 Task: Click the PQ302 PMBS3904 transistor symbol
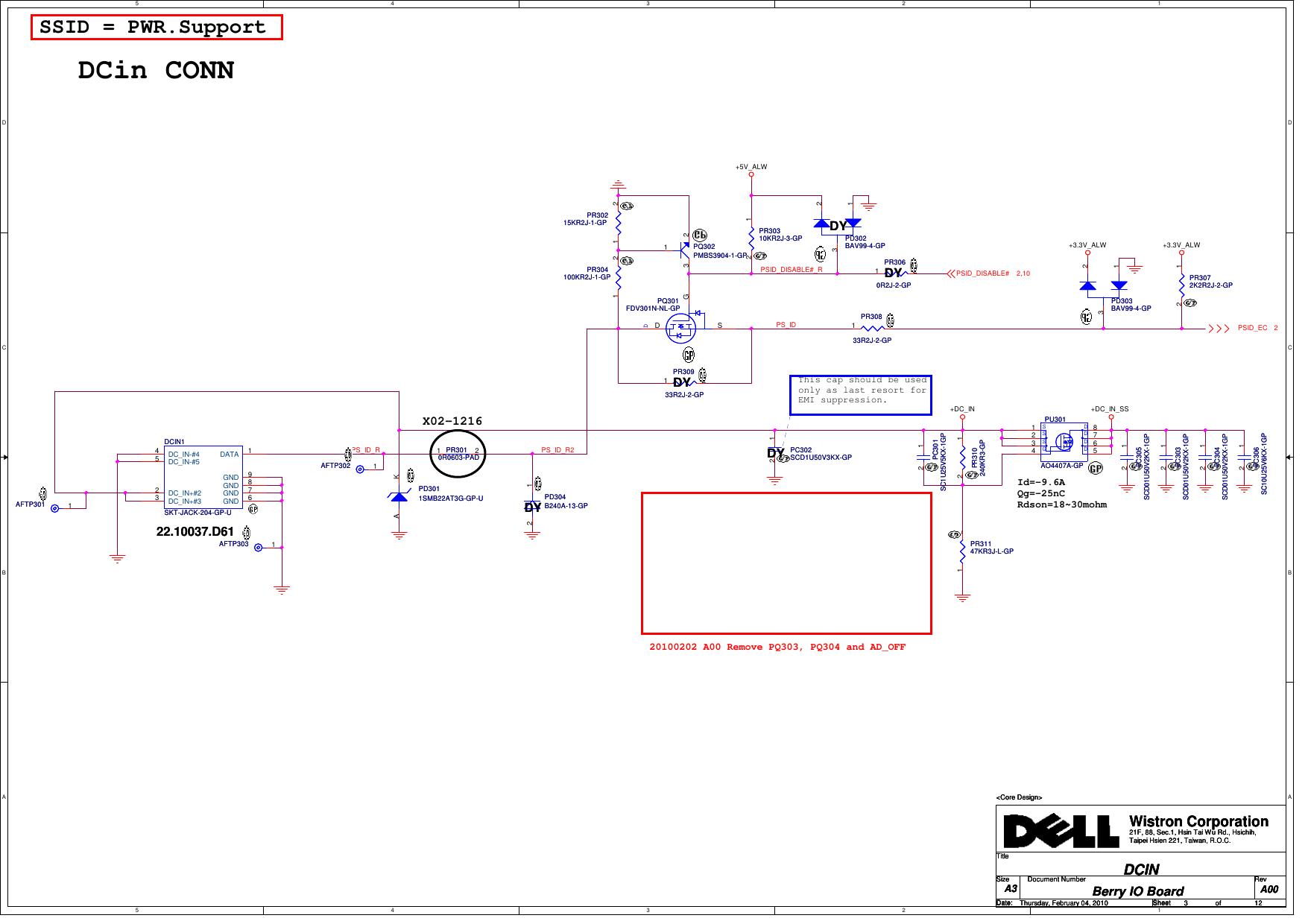pyautogui.click(x=685, y=250)
